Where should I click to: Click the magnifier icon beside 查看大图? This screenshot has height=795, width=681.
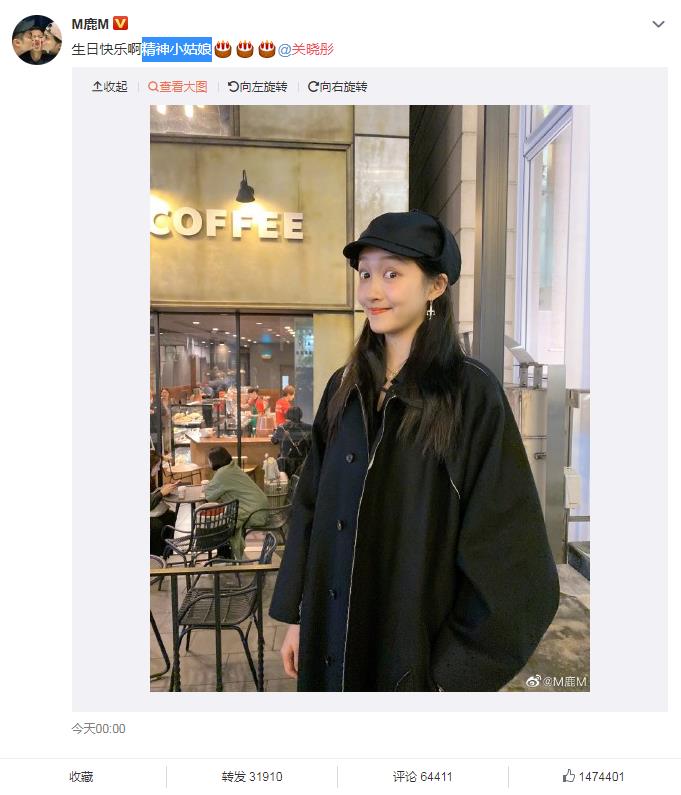click(153, 87)
